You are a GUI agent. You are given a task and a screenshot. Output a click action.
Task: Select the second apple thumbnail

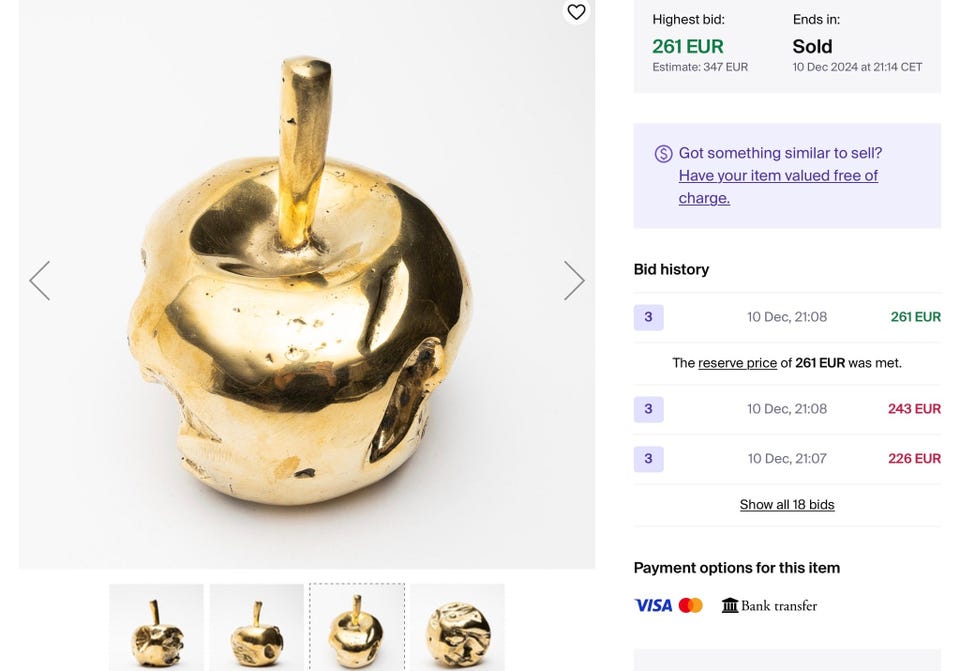click(257, 627)
